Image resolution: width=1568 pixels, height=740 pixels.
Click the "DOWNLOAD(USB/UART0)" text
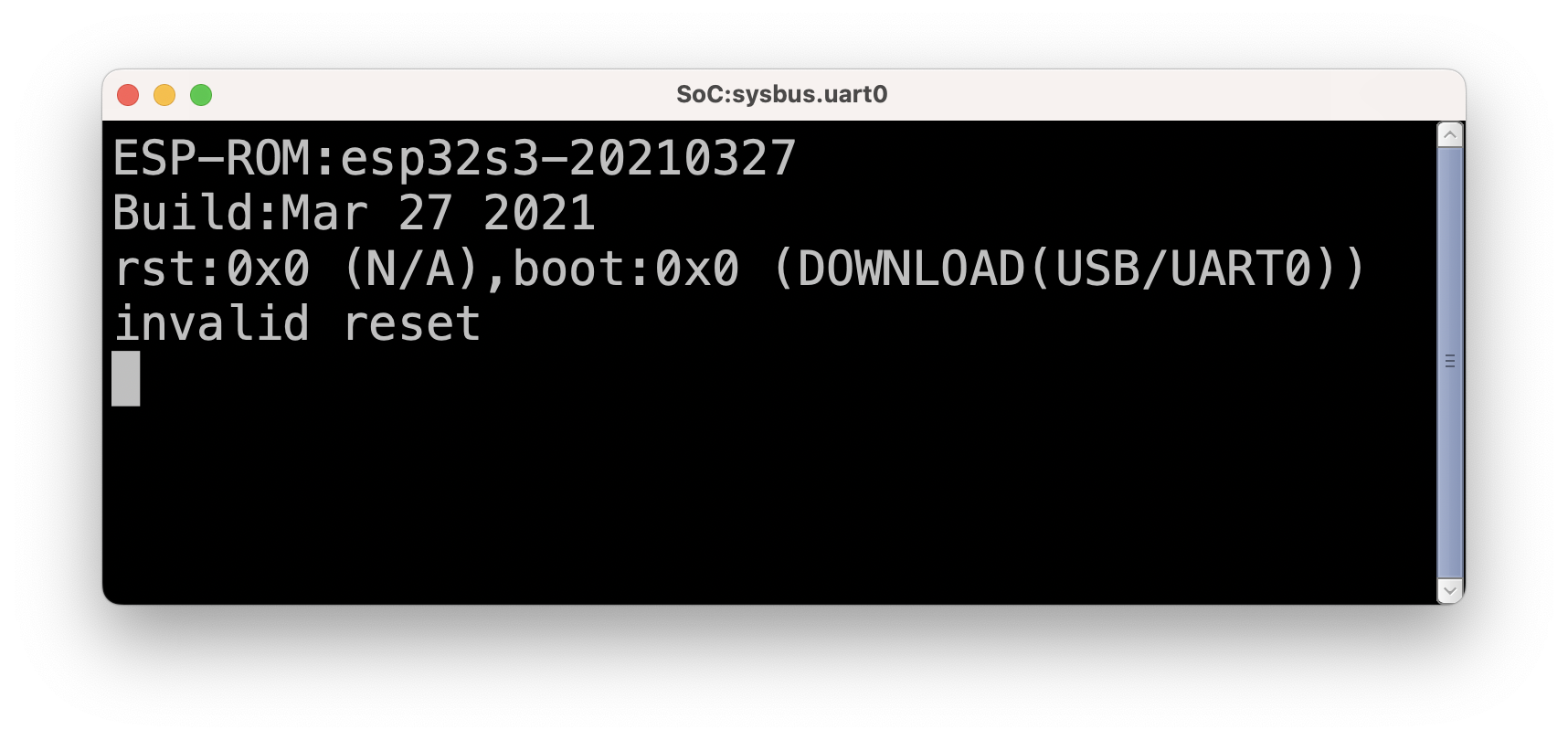tap(1067, 270)
